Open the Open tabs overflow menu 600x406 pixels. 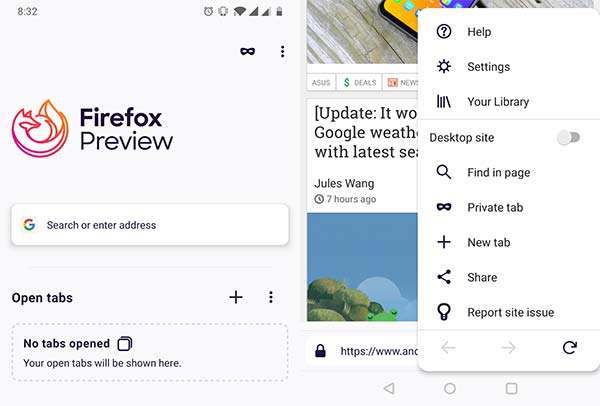[x=271, y=297]
